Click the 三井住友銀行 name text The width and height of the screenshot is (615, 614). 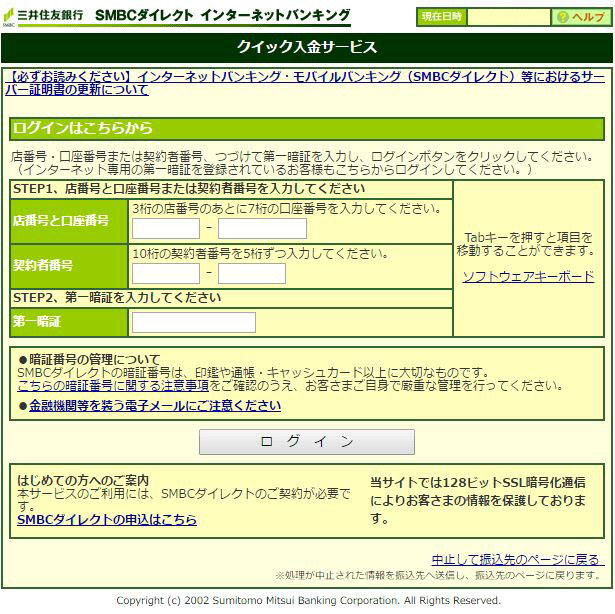tap(50, 15)
